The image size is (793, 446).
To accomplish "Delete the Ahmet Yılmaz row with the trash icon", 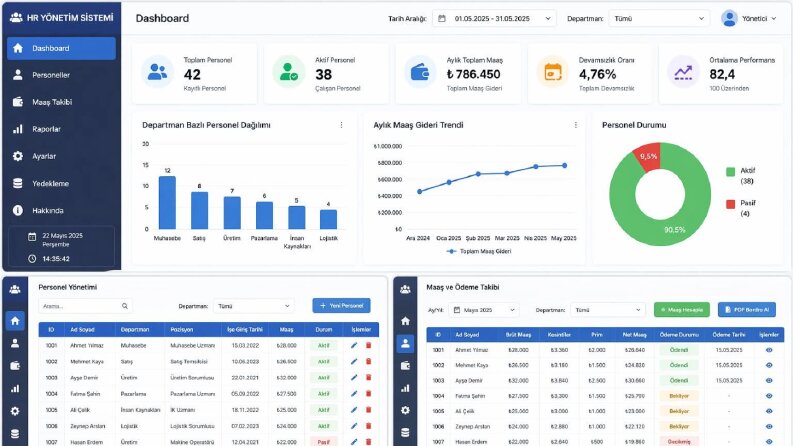I will pos(369,345).
